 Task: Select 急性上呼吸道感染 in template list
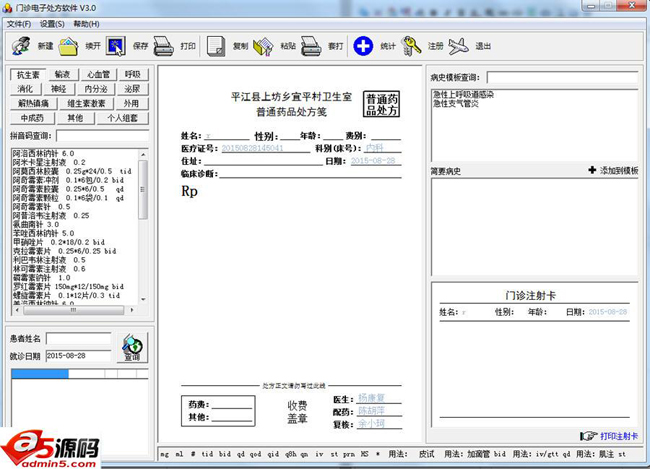coord(465,94)
